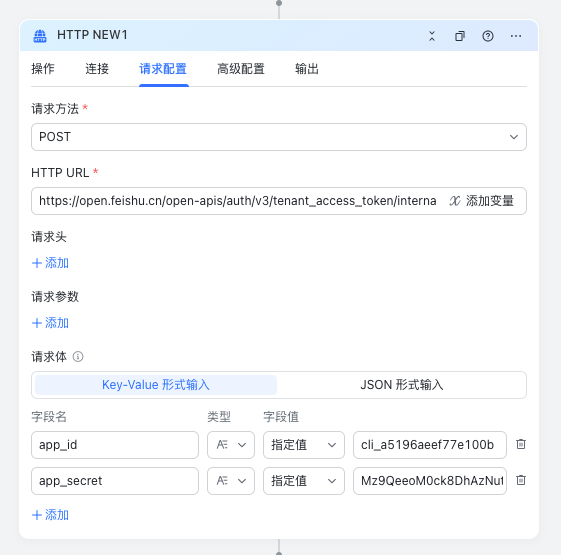The width and height of the screenshot is (561, 555).
Task: Click the HTTP URL label
Action: (x=60, y=172)
